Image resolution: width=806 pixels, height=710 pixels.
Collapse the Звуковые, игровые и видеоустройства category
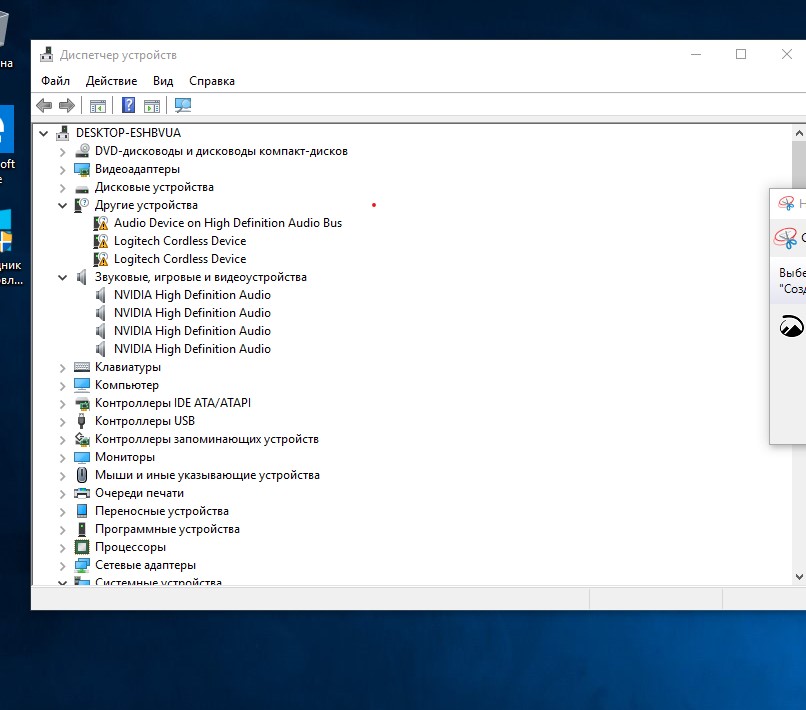(62, 278)
